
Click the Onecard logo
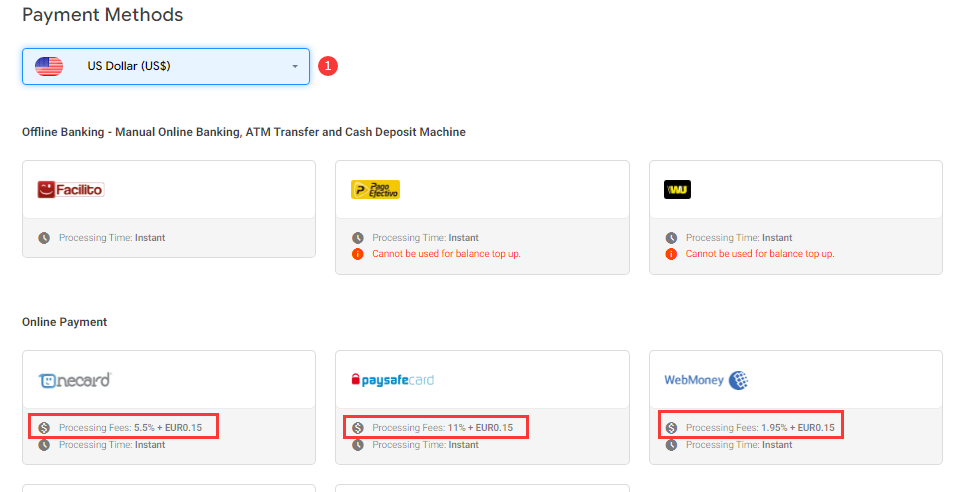75,380
